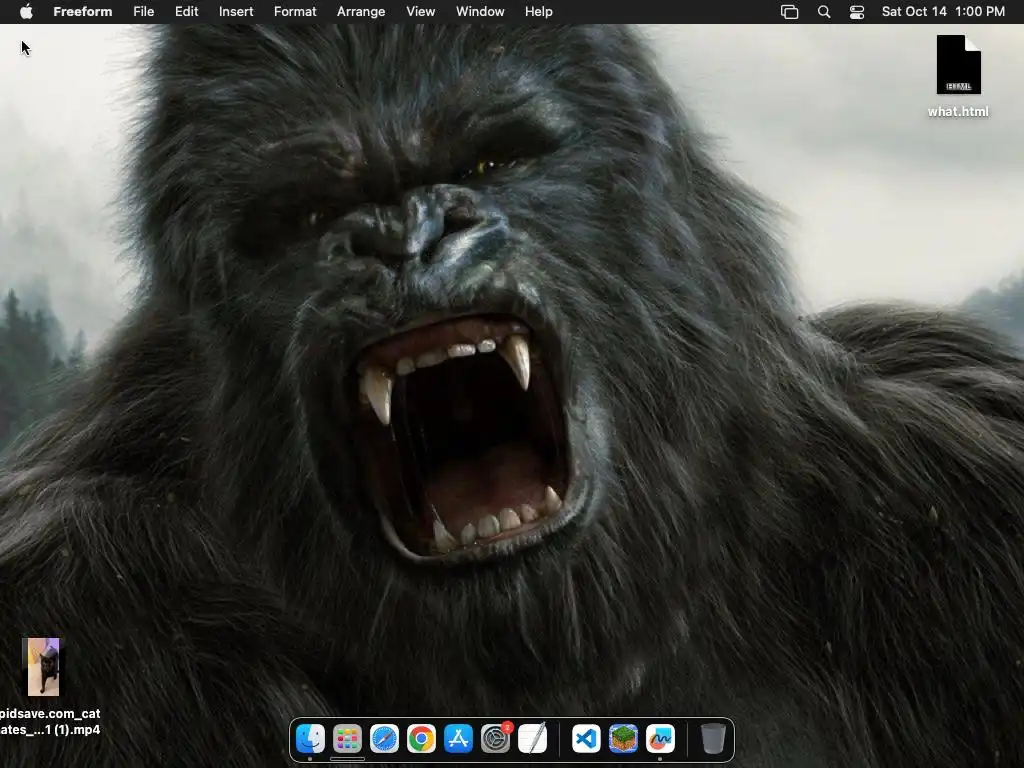Open System Settings with badge in Dock
This screenshot has height=768, width=1024.
click(x=496, y=739)
